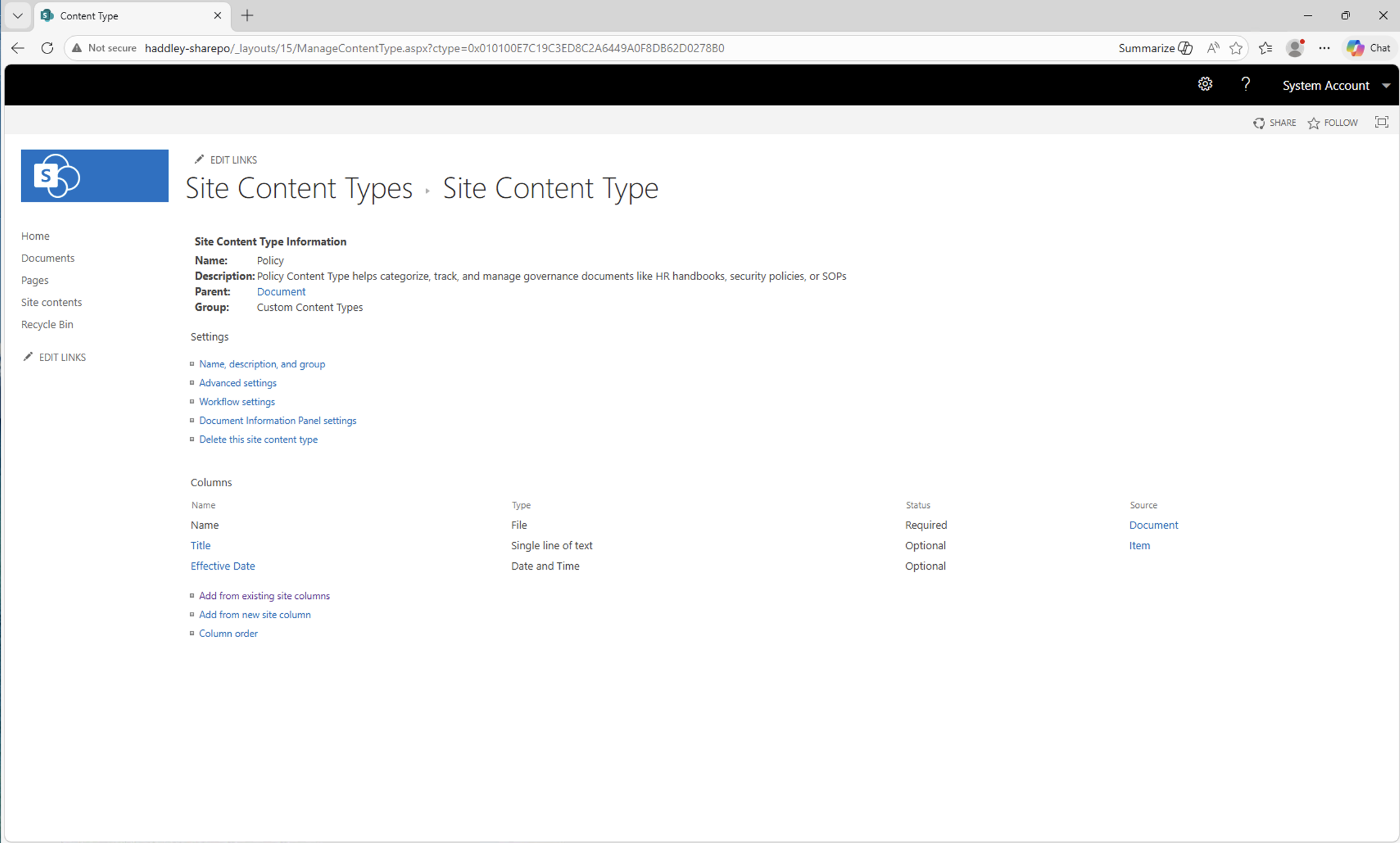Image resolution: width=1400 pixels, height=843 pixels.
Task: Open browser Settings and more menu
Action: click(x=1324, y=48)
